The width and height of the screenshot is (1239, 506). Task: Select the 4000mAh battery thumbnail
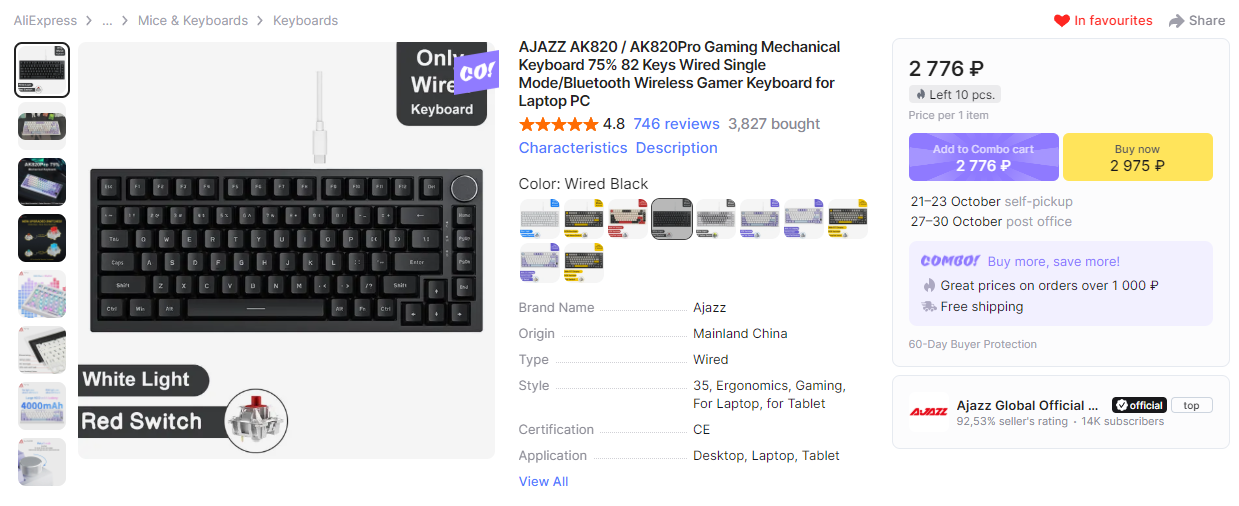[42, 406]
